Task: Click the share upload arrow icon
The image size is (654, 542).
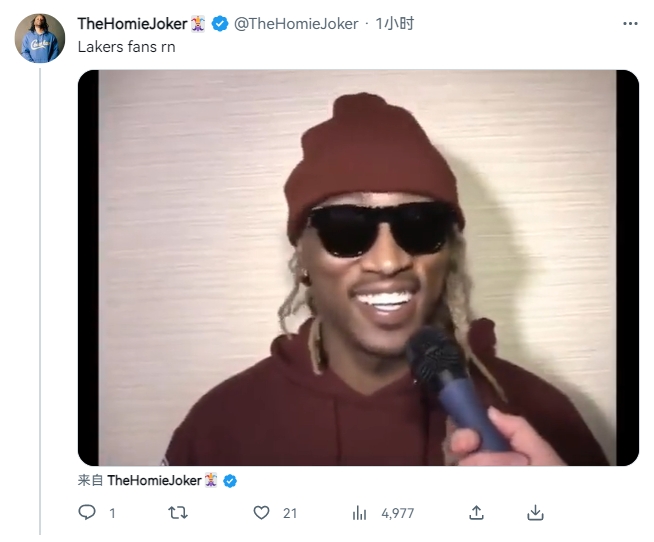Action: click(477, 512)
